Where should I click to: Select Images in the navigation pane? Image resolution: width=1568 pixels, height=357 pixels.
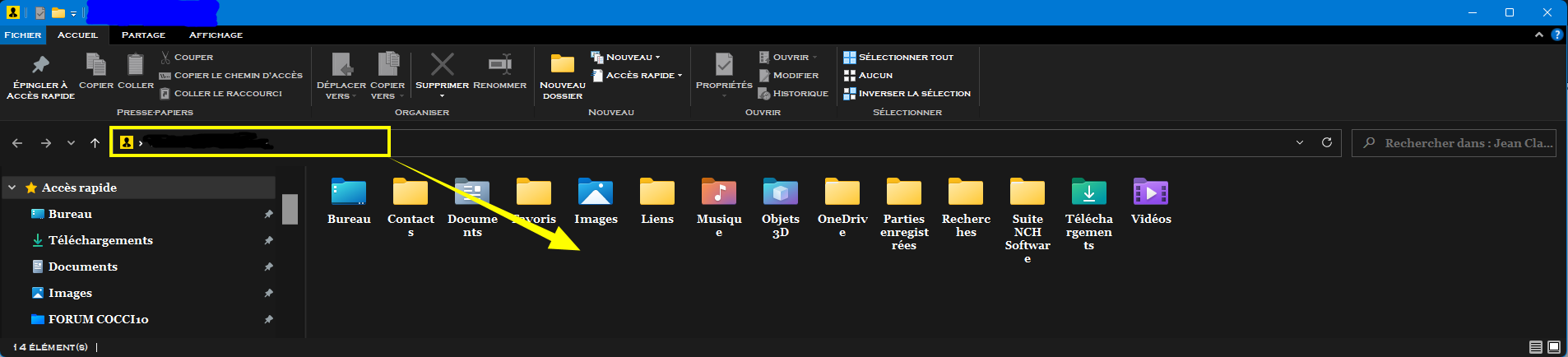coord(70,293)
